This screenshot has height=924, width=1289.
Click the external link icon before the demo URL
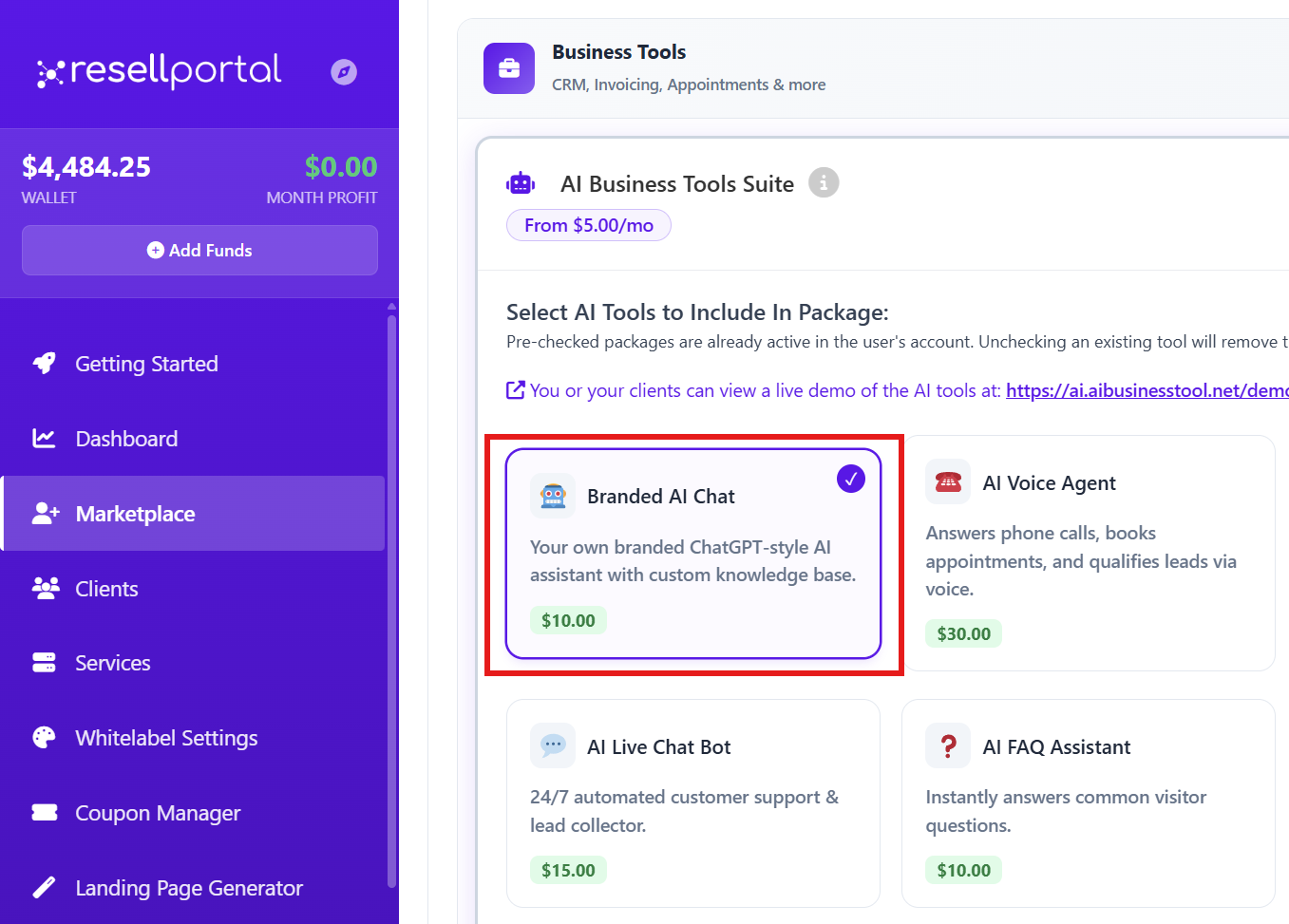point(515,389)
